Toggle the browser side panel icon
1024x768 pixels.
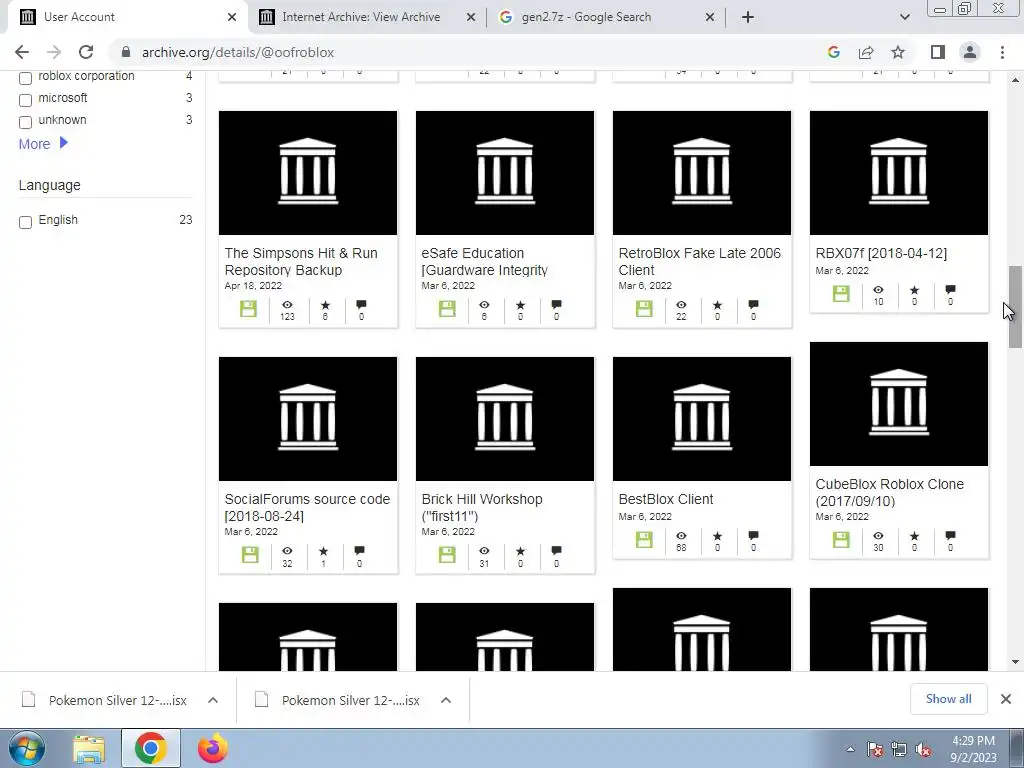click(938, 52)
